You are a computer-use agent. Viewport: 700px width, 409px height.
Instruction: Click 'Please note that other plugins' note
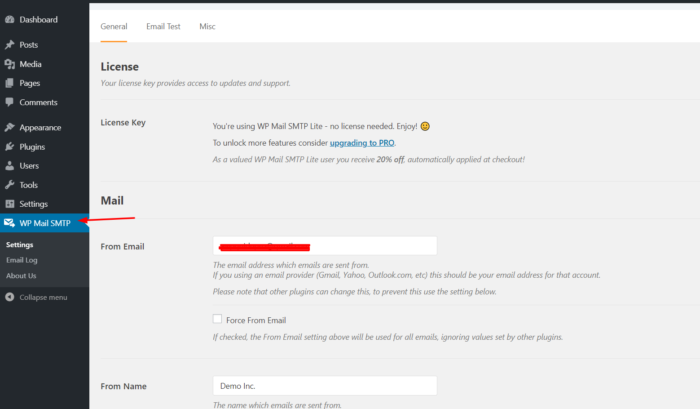coord(354,292)
